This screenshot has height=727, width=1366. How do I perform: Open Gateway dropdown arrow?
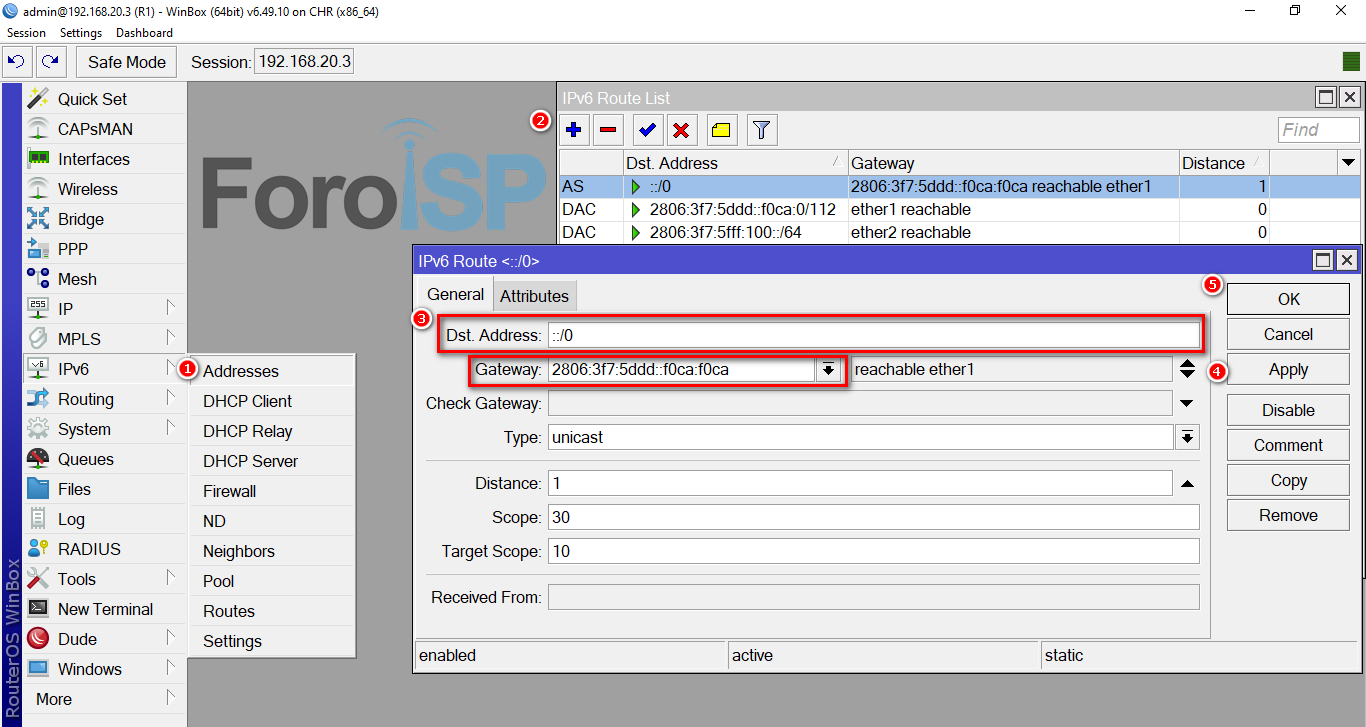coord(828,369)
